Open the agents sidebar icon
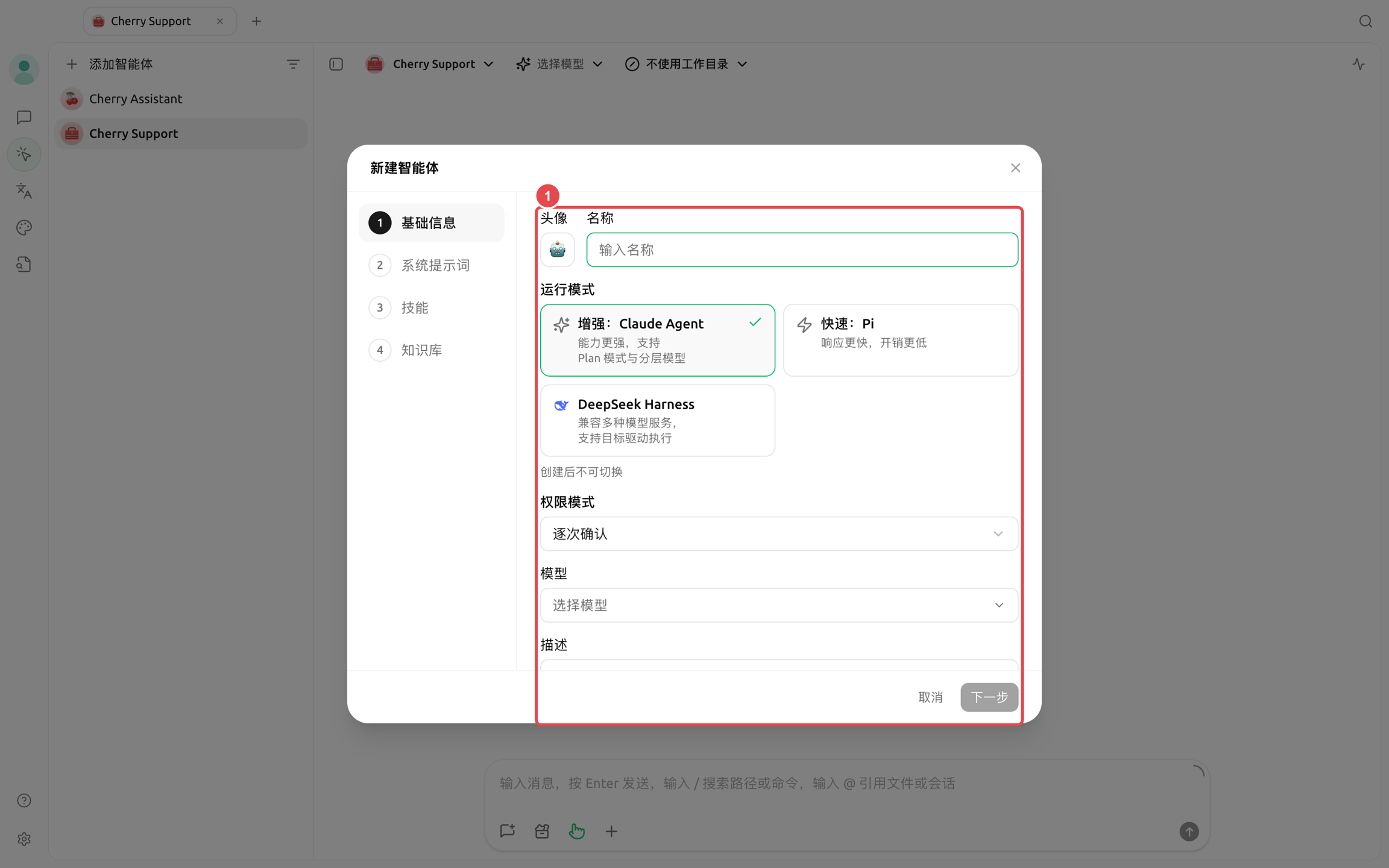This screenshot has height=868, width=1389. point(24,154)
